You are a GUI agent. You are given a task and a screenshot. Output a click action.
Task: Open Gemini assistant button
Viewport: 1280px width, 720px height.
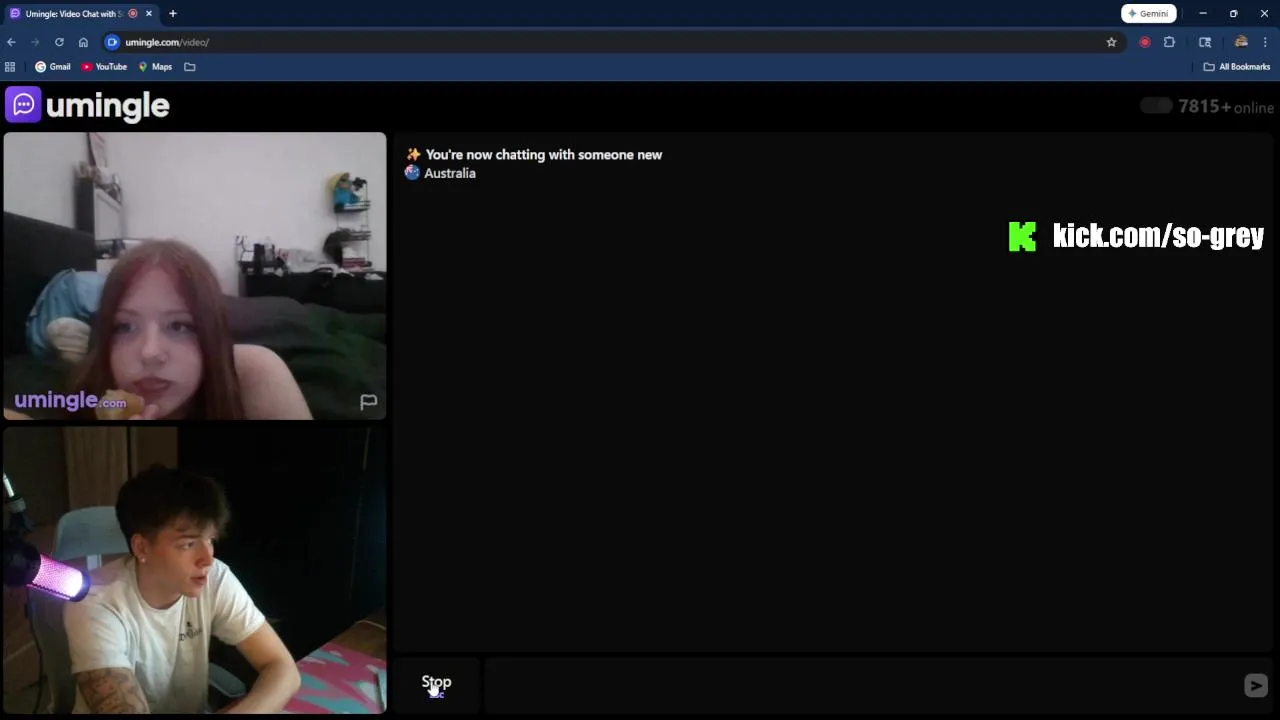[x=1149, y=13]
